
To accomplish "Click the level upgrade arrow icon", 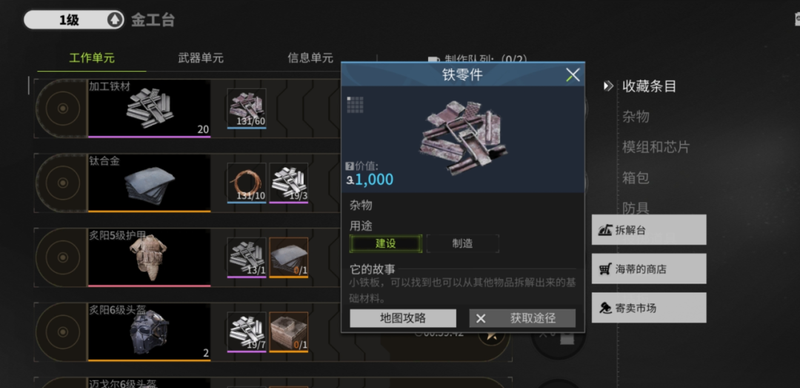I will coord(115,20).
